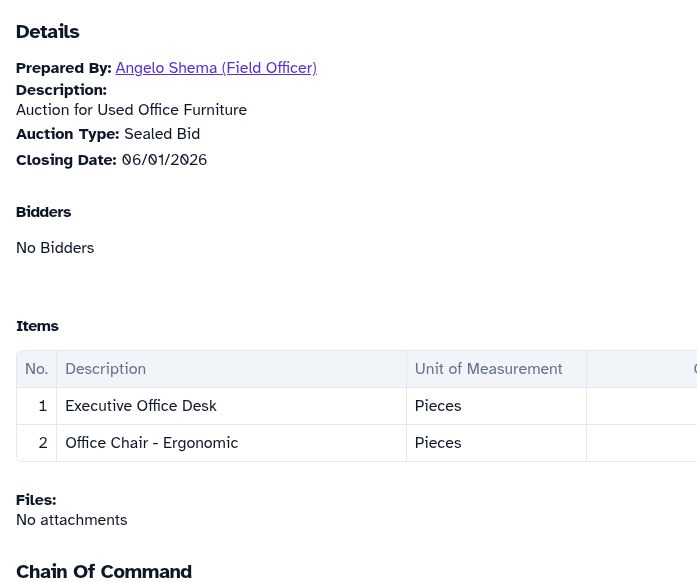The image size is (697, 582).
Task: Click Pieces in the Executive Office Desk row
Action: point(438,406)
